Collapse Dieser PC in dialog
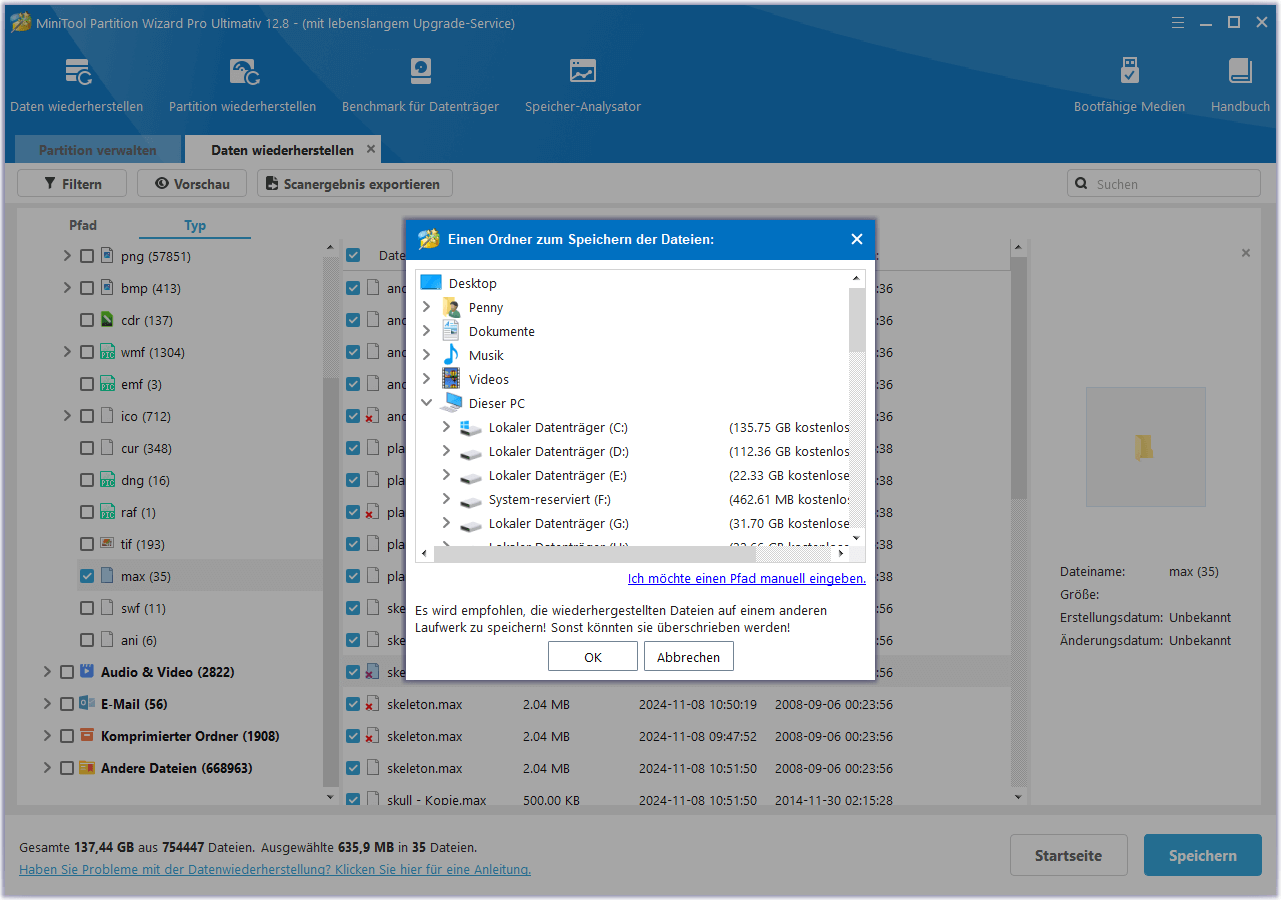This screenshot has width=1281, height=900. 427,403
